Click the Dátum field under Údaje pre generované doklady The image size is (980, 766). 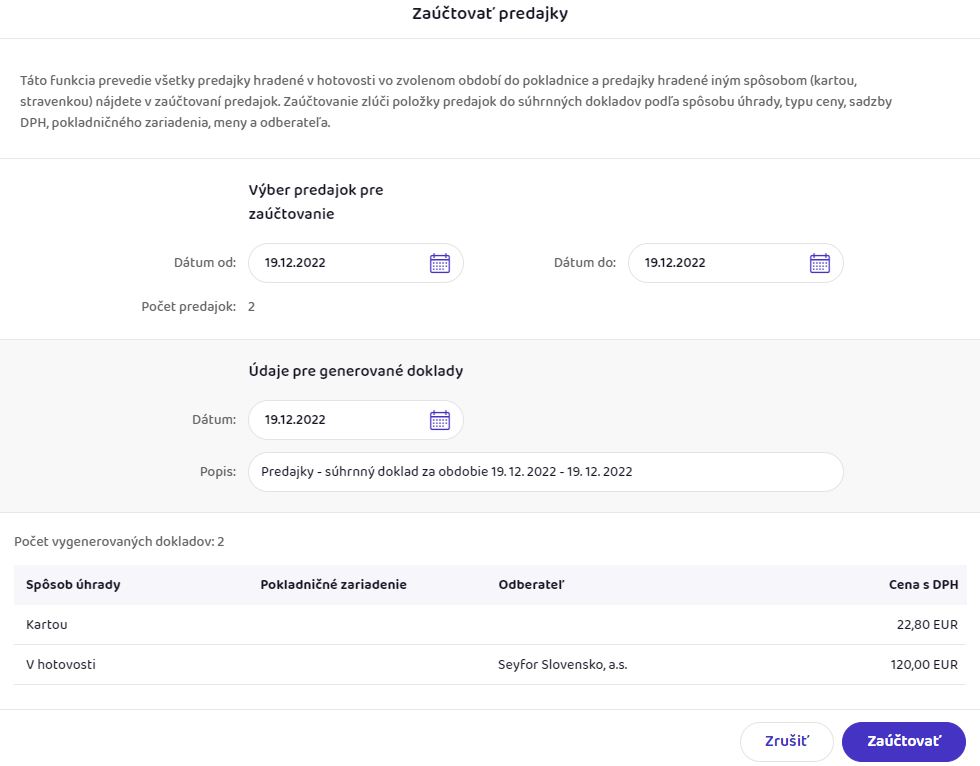[x=335, y=420]
